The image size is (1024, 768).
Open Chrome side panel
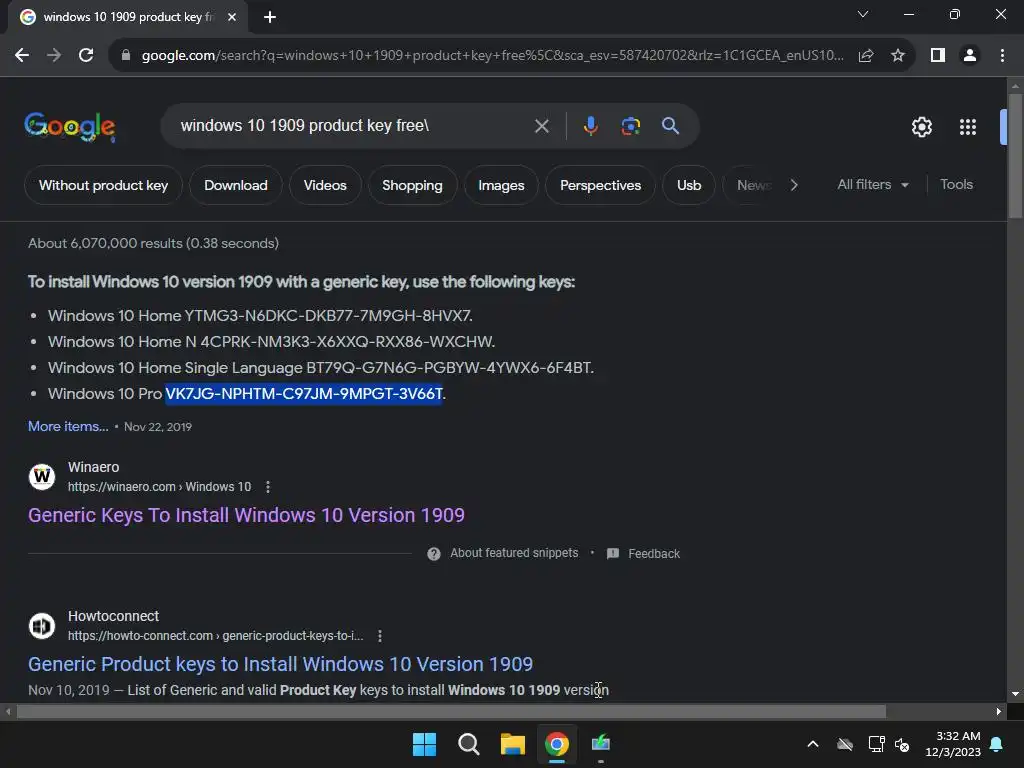(938, 56)
